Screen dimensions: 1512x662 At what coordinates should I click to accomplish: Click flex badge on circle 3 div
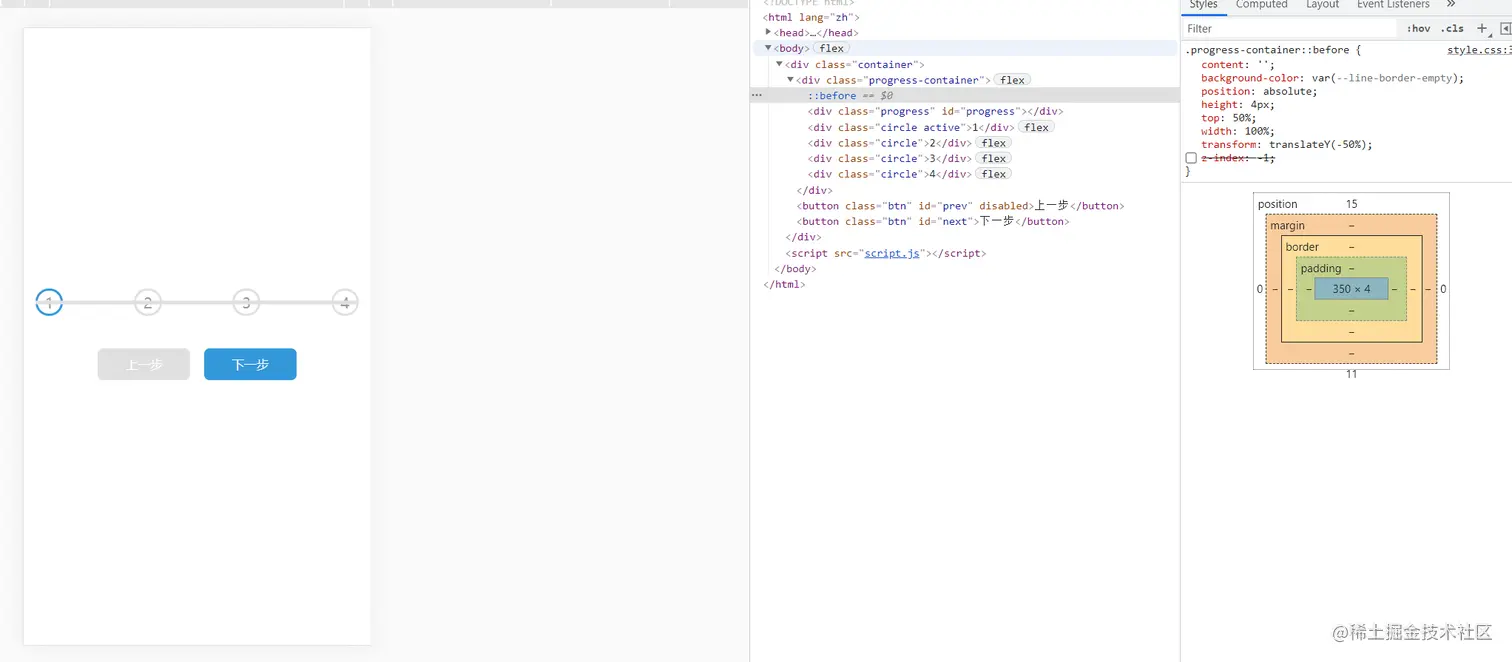click(x=993, y=158)
